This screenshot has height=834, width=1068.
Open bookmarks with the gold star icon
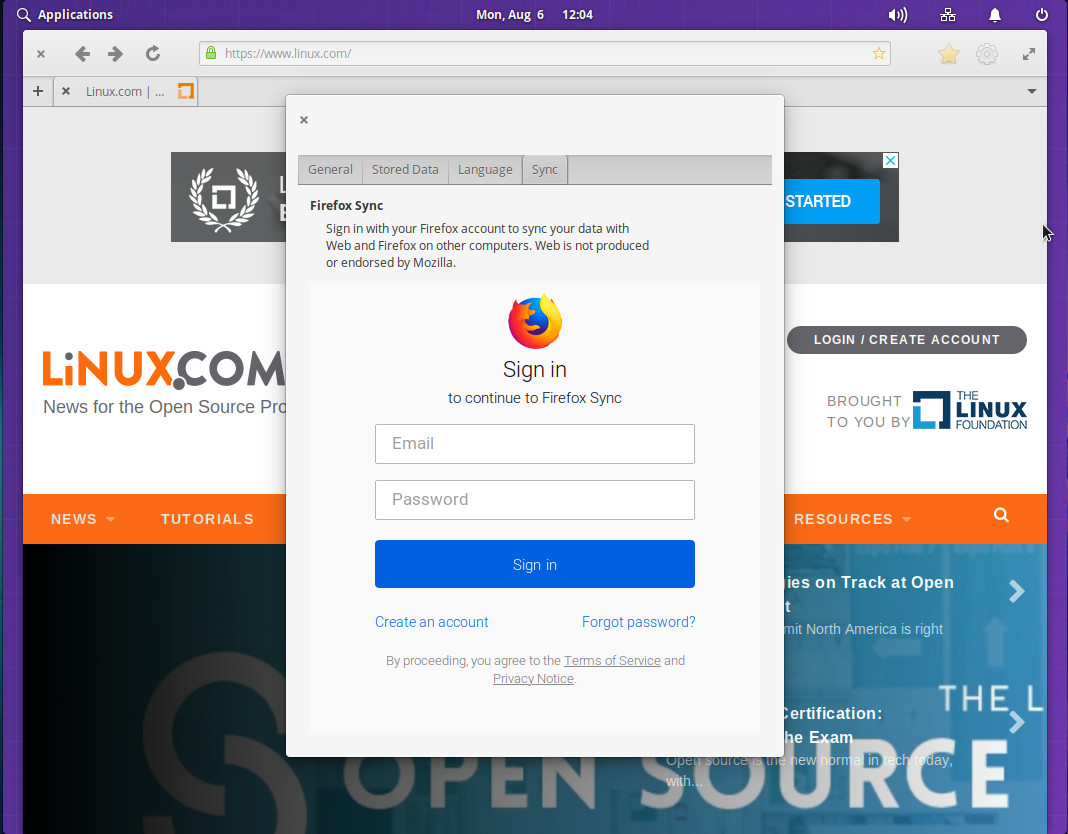point(948,54)
